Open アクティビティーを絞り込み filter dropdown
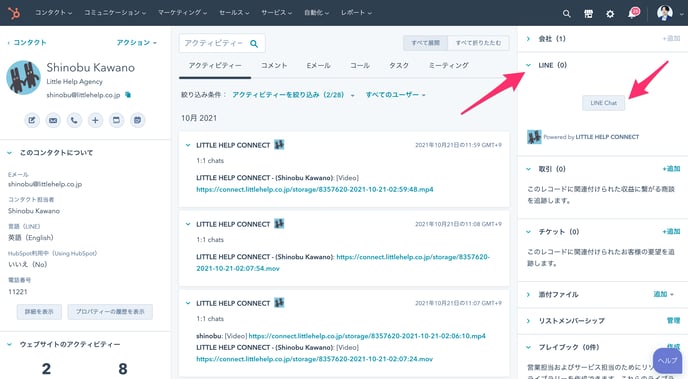The image size is (688, 379). pyautogui.click(x=293, y=95)
